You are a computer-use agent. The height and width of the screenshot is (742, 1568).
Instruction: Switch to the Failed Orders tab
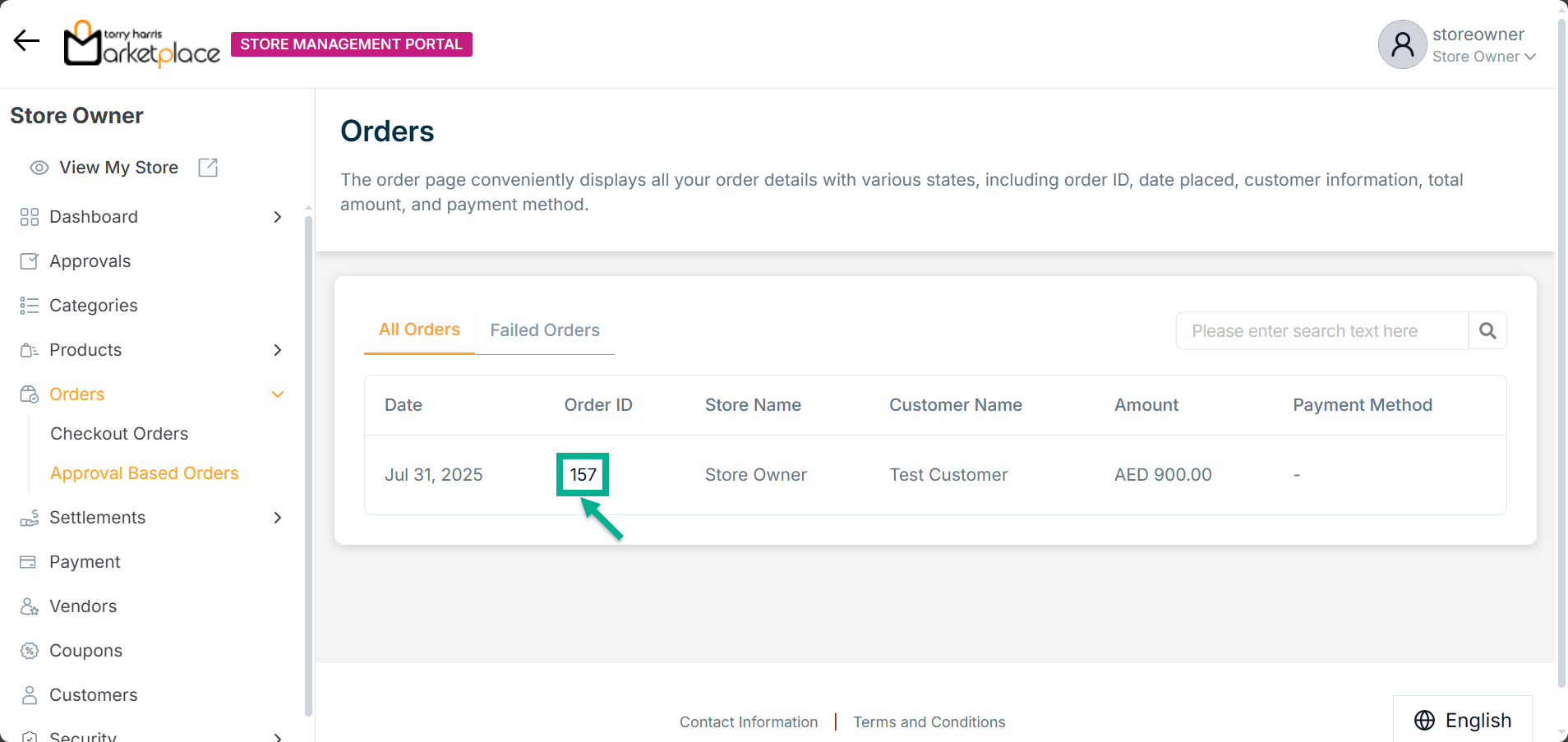(x=545, y=330)
